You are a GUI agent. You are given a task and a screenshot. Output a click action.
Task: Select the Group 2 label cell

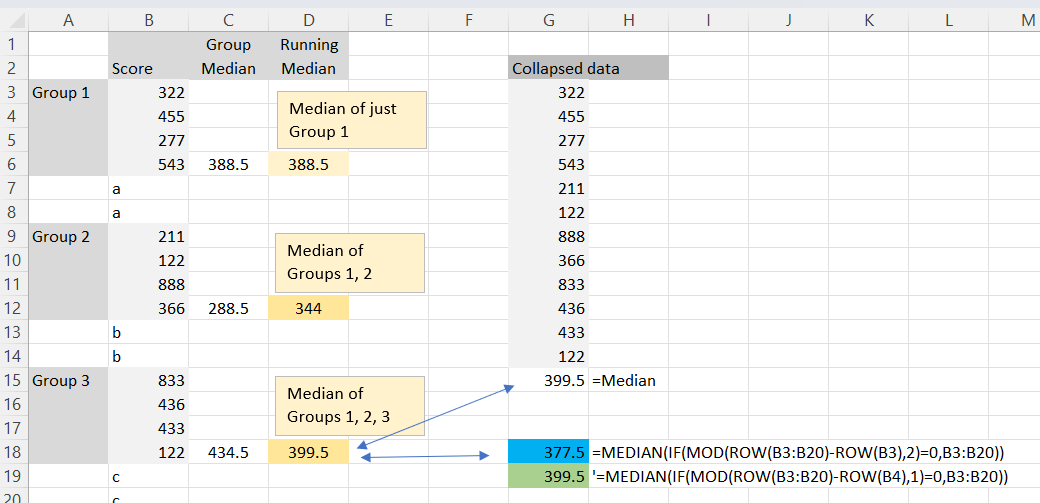click(x=68, y=236)
